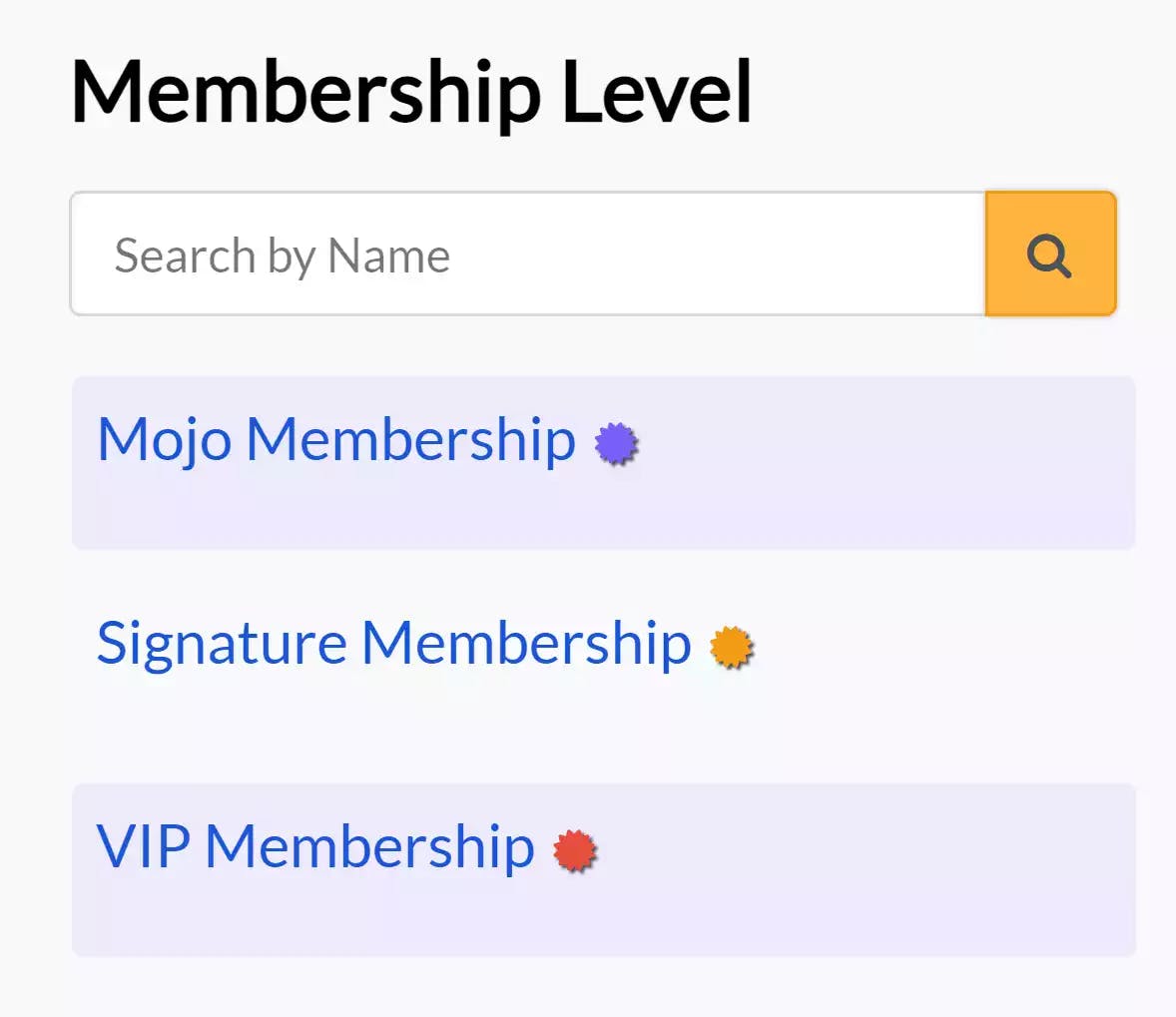Click empty space right of the Mojo badge

tap(879, 444)
